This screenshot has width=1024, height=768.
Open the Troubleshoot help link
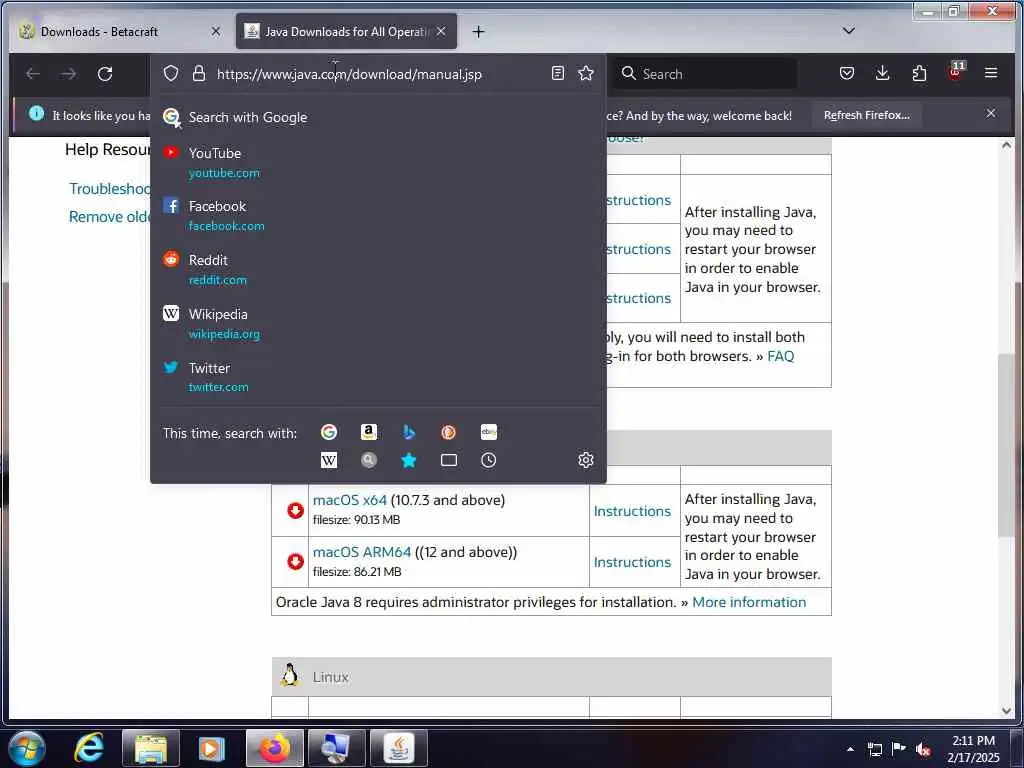110,189
